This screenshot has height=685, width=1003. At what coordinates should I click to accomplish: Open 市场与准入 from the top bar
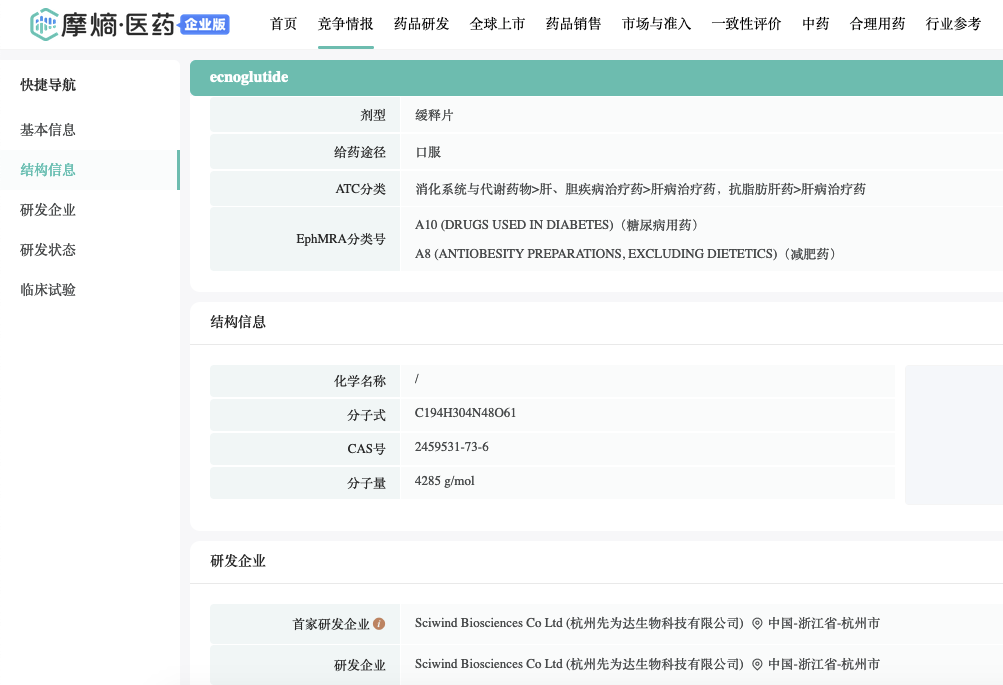coord(657,24)
